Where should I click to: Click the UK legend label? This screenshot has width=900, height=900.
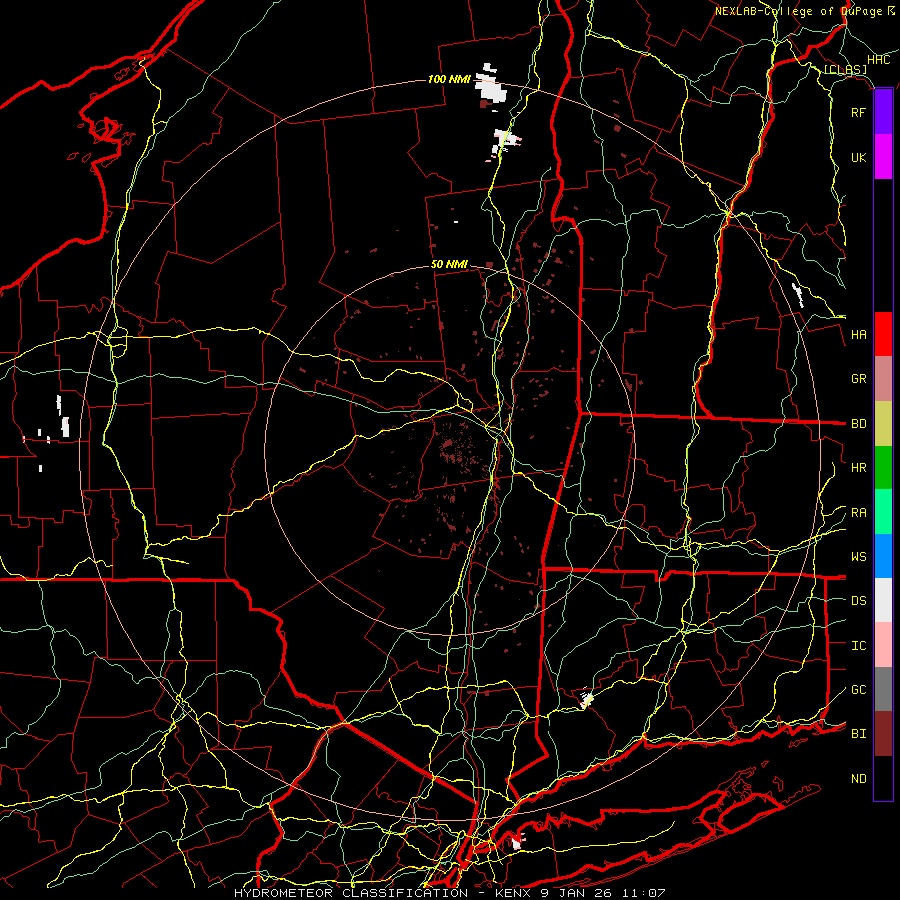point(858,157)
